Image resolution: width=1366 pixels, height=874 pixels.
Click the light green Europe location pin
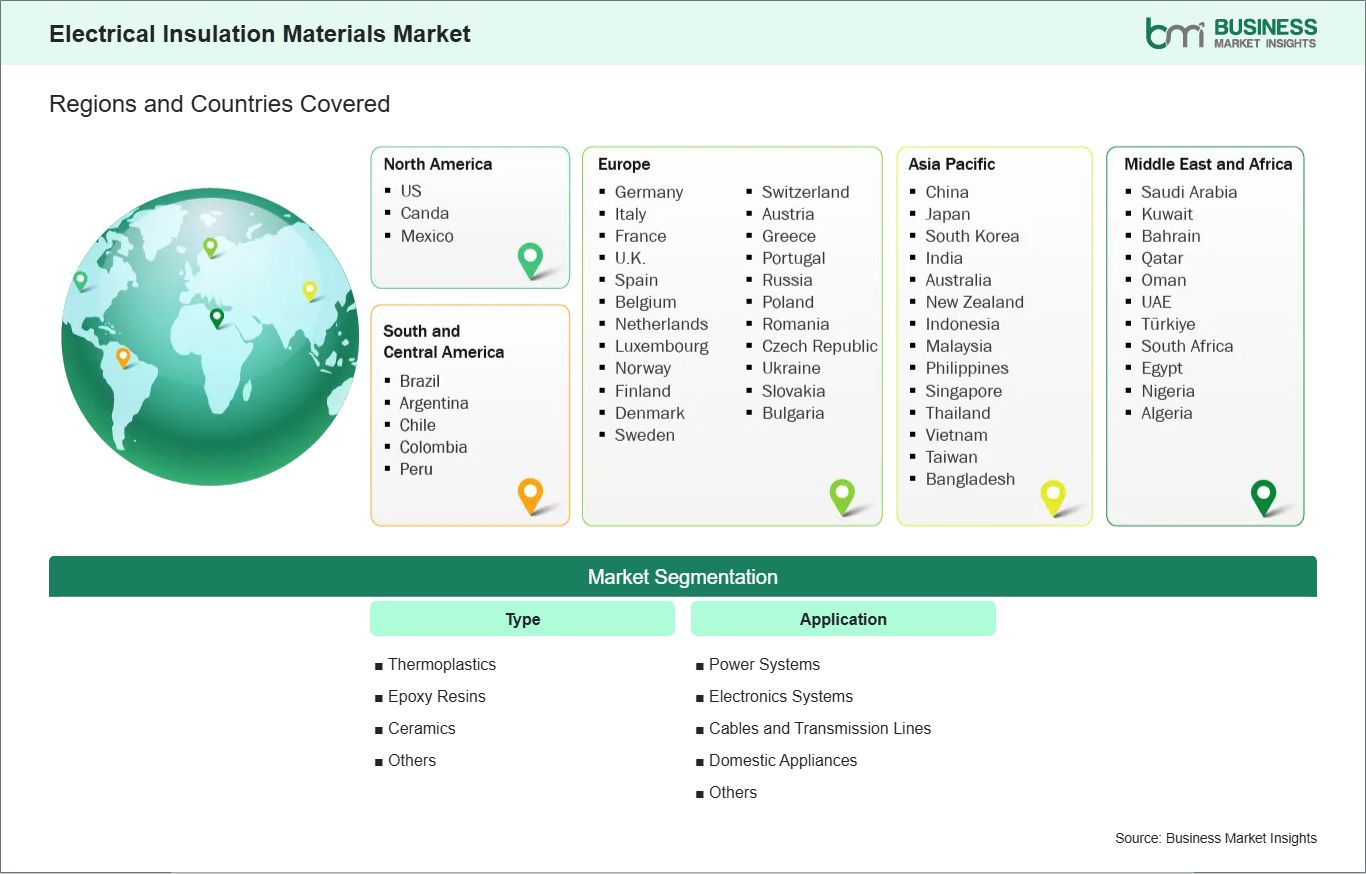(843, 495)
